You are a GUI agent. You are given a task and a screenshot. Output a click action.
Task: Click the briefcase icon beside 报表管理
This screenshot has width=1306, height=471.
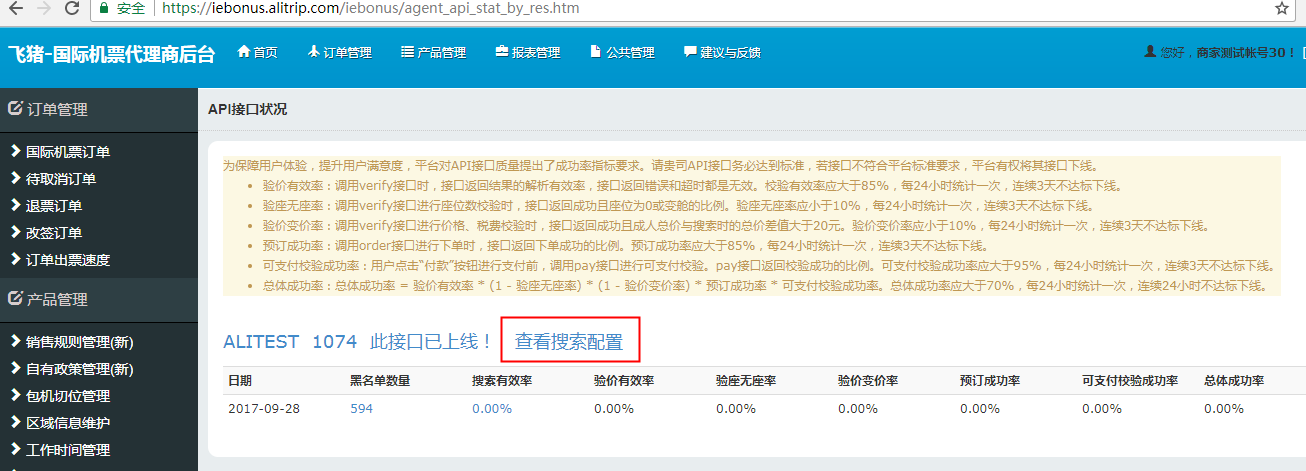tap(502, 52)
